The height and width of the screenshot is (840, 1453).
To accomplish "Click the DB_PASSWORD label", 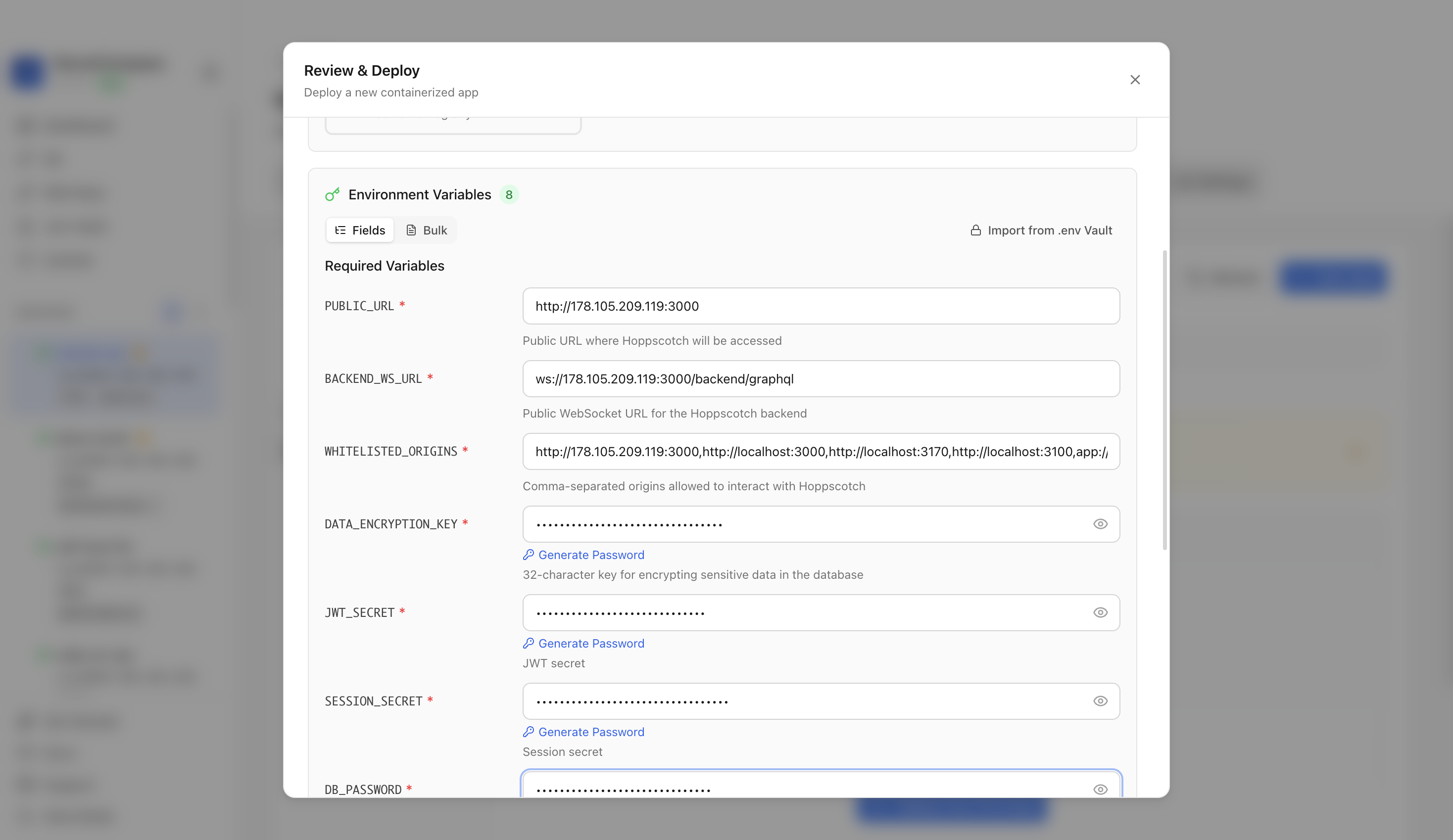I will tap(363, 789).
